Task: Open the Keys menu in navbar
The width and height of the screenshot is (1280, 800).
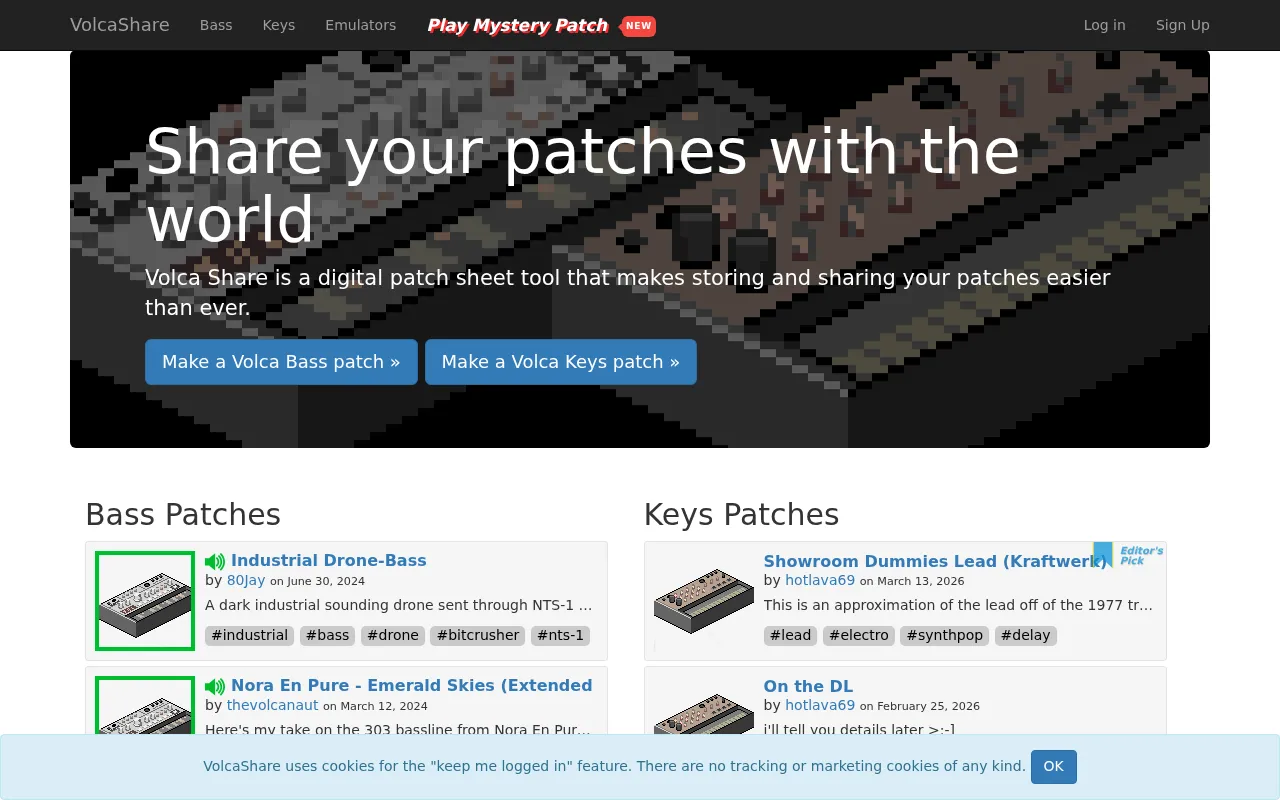Action: tap(279, 25)
